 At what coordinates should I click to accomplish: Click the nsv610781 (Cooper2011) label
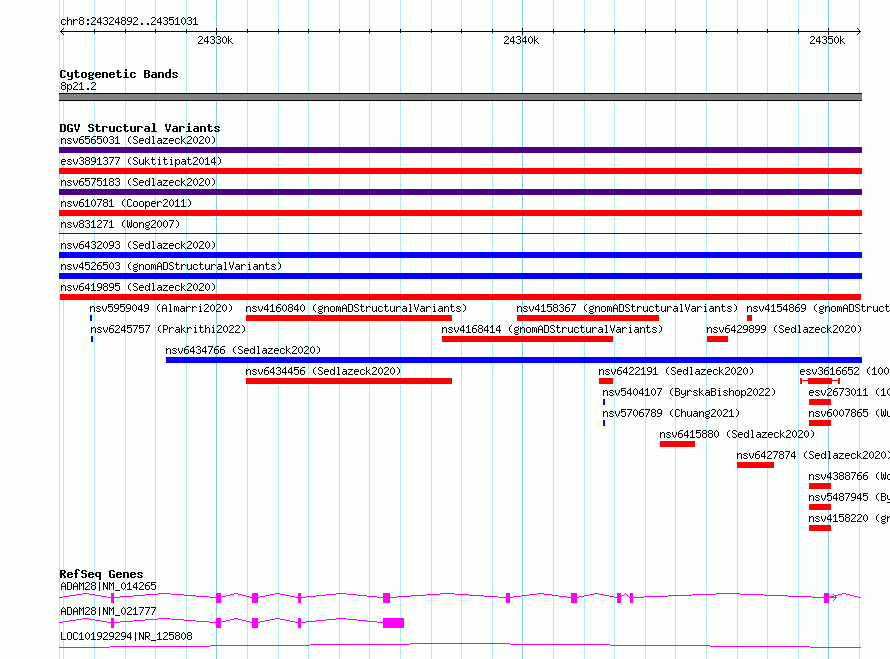click(x=126, y=203)
